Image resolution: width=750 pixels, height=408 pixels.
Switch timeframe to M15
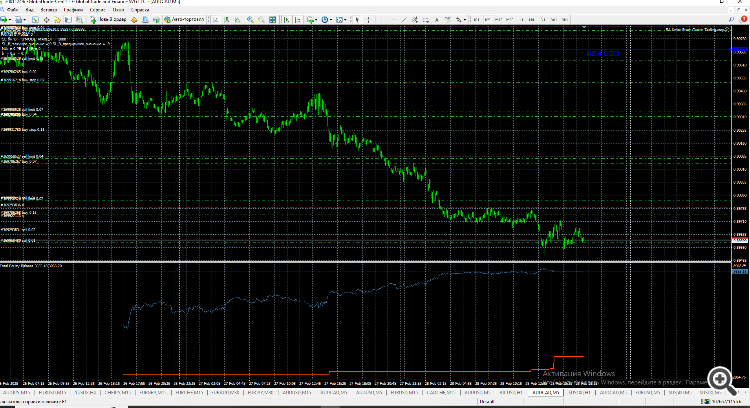pos(498,20)
